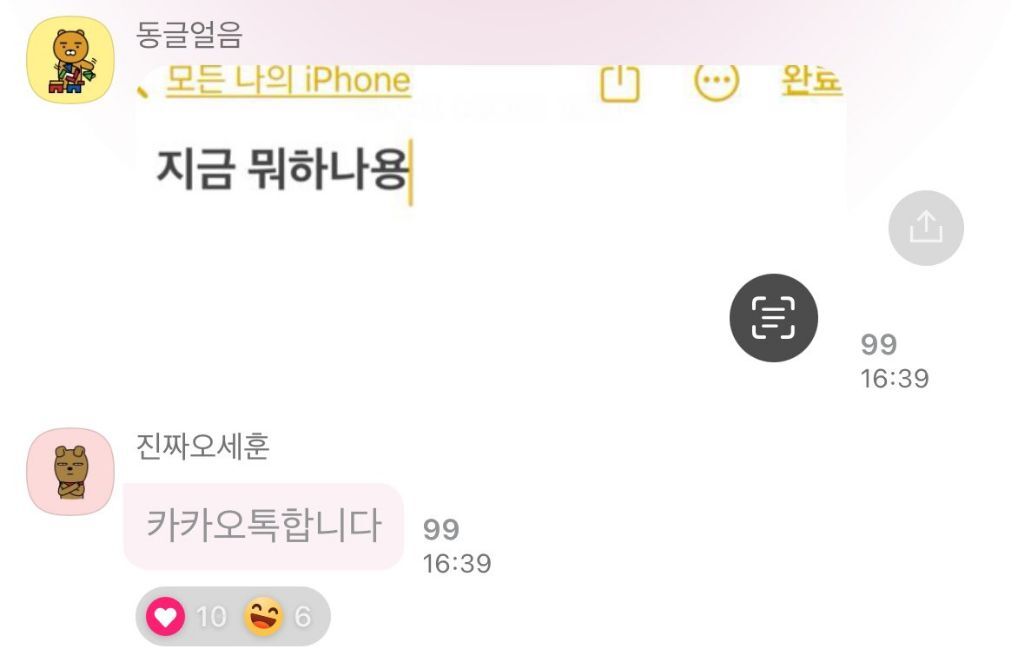This screenshot has height=662, width=1024.
Task: Open 진짜오세훈's bear profile picture
Action: pyautogui.click(x=70, y=471)
